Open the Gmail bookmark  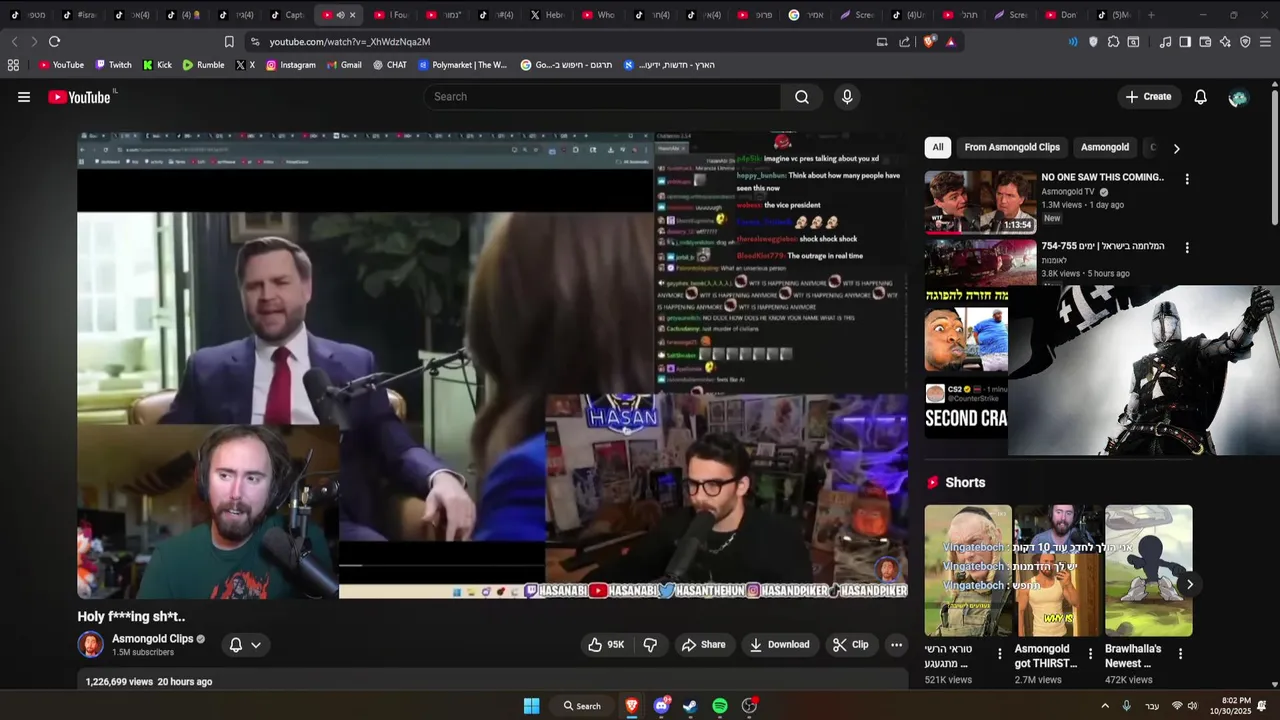coord(344,65)
